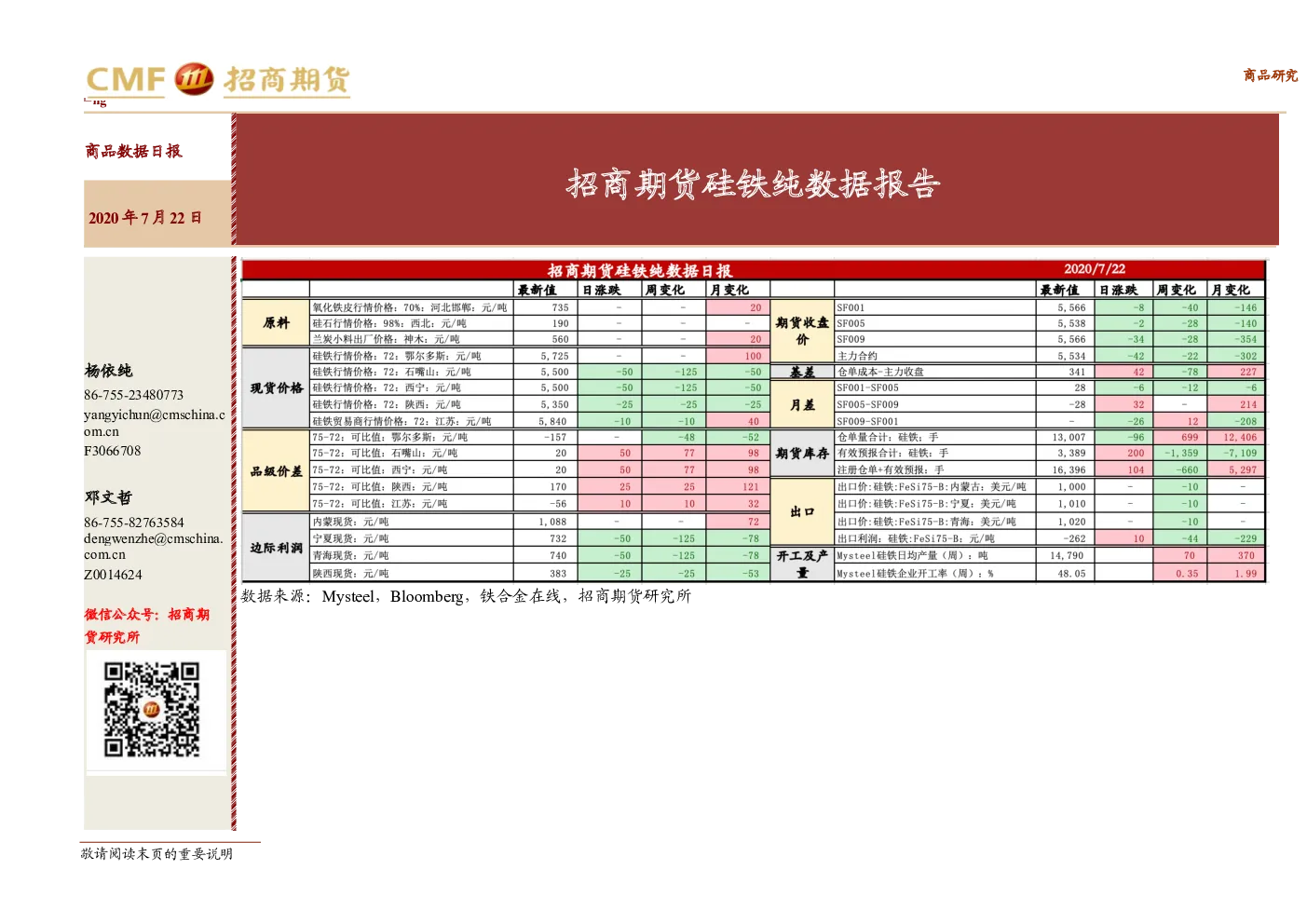Click the 氧化铁皮行情价格 row label
This screenshot has height=924, width=1307.
pos(410,307)
